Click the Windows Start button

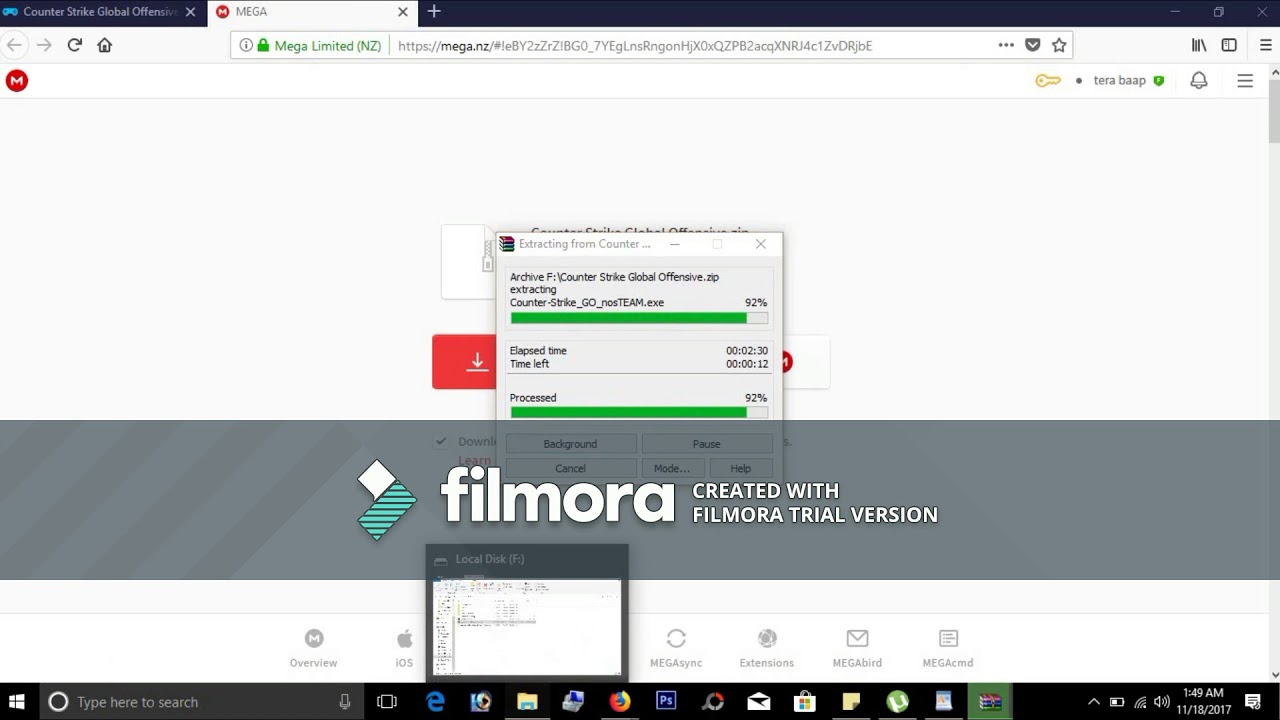17,702
